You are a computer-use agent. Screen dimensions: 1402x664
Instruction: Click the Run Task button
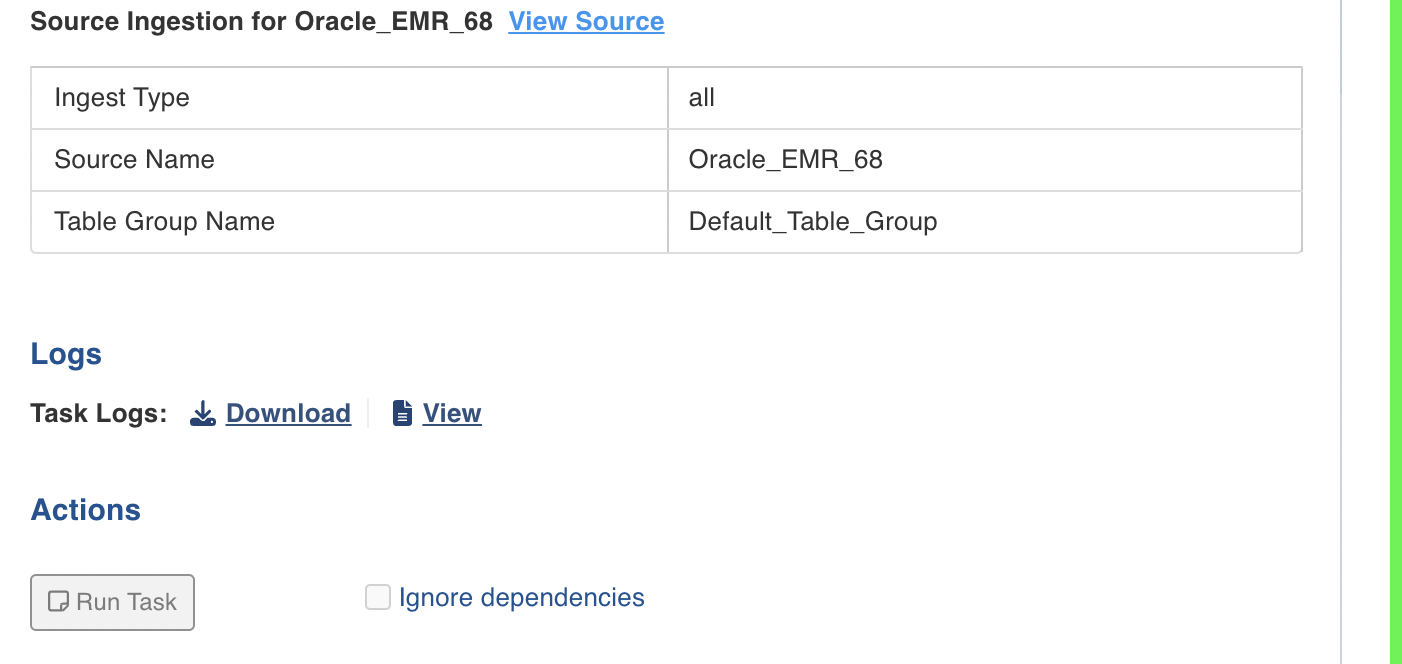(x=113, y=602)
